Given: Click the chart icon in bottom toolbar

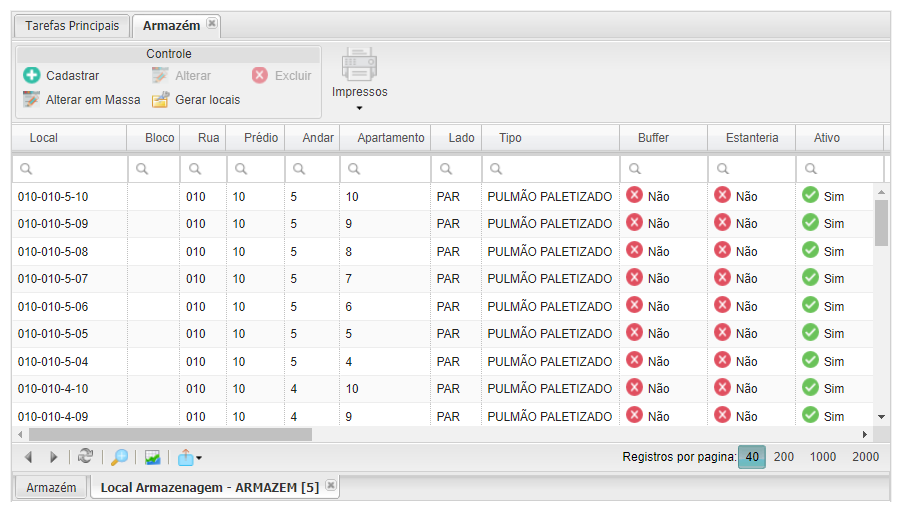Looking at the screenshot, I should coord(152,457).
